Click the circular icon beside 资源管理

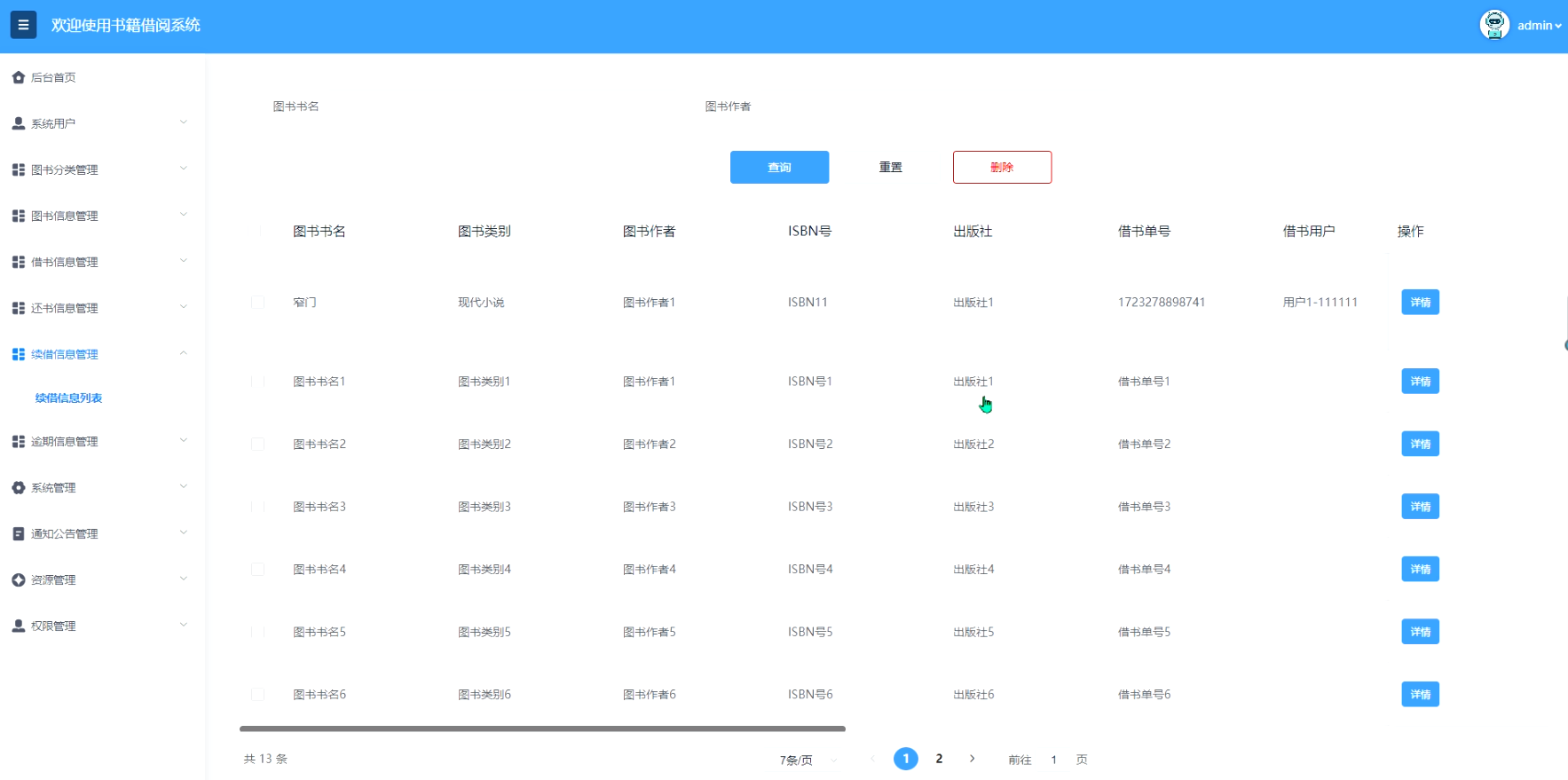[19, 579]
